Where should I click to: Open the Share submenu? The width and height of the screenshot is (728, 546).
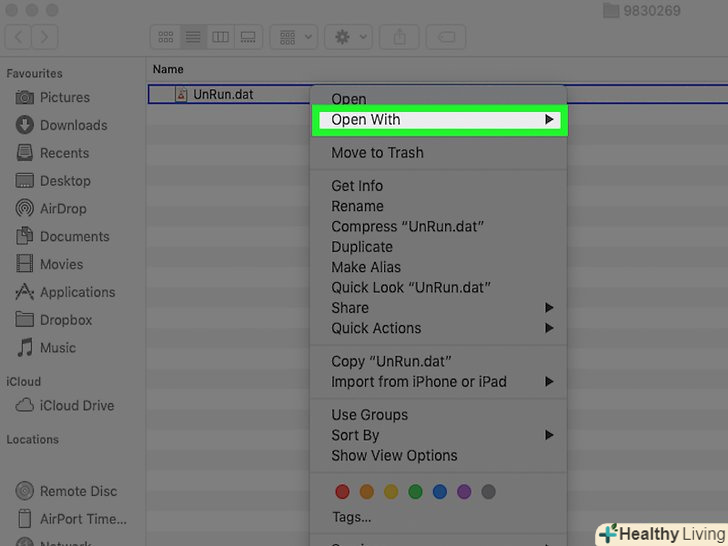pos(438,308)
